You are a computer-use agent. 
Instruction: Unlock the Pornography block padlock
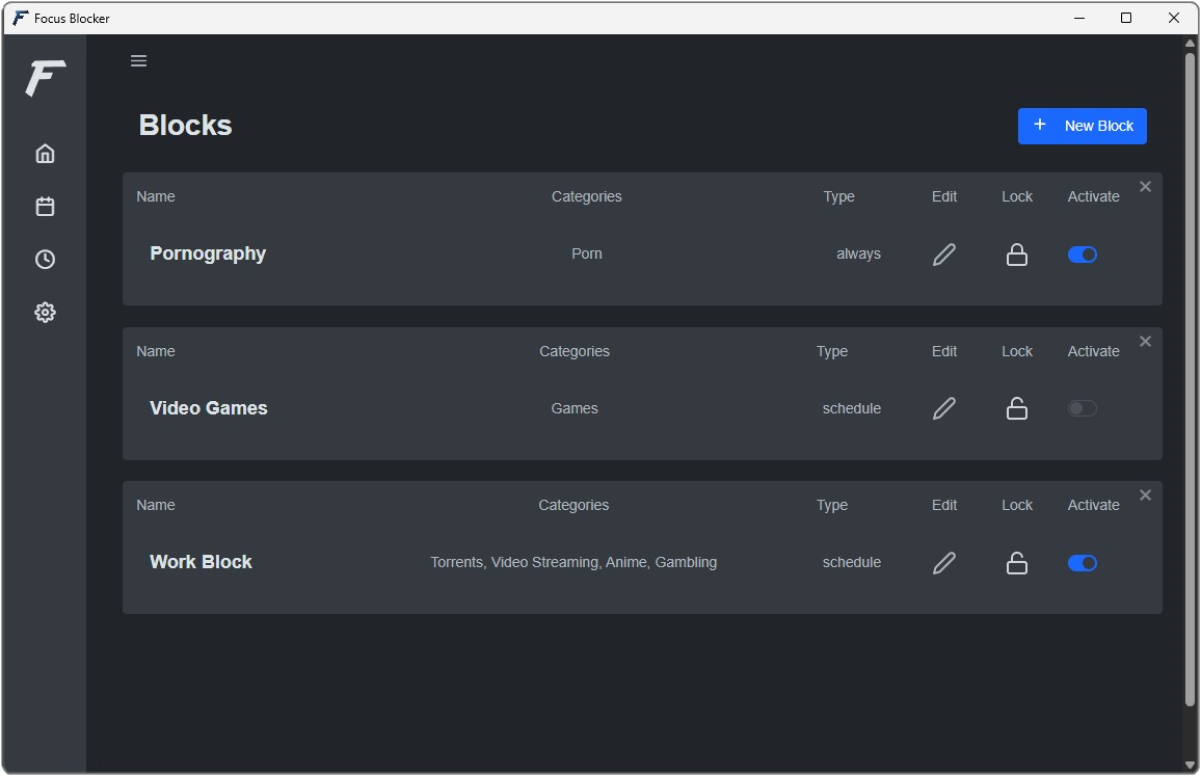coord(1017,255)
